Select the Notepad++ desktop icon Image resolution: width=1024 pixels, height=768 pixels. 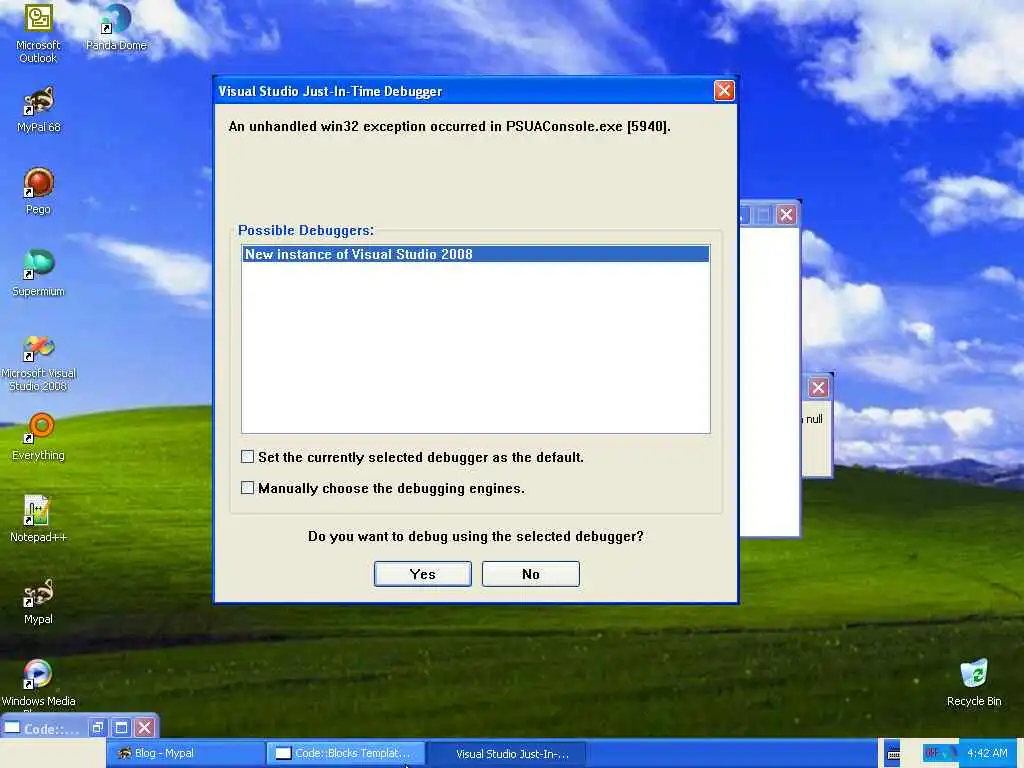tap(39, 519)
